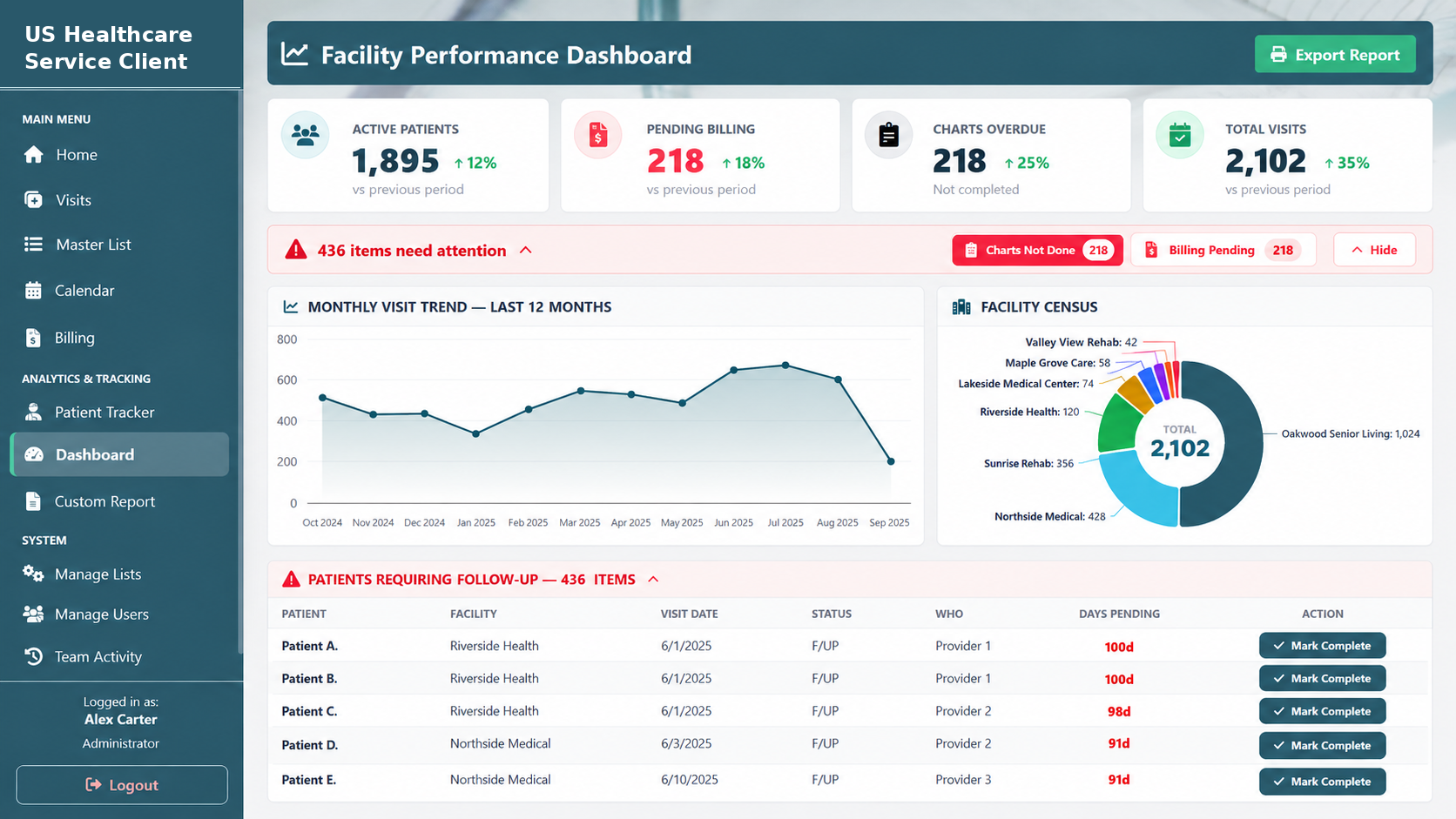Click the Logout button
The height and width of the screenshot is (819, 1456).
(x=122, y=785)
